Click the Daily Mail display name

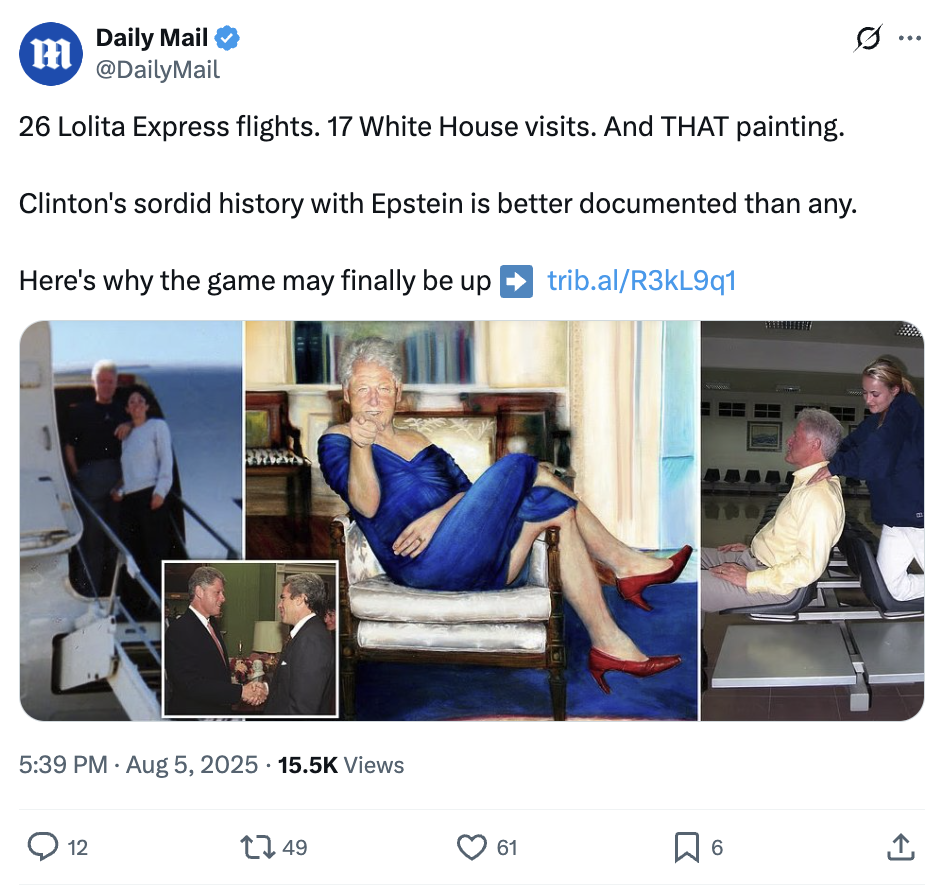pyautogui.click(x=151, y=38)
